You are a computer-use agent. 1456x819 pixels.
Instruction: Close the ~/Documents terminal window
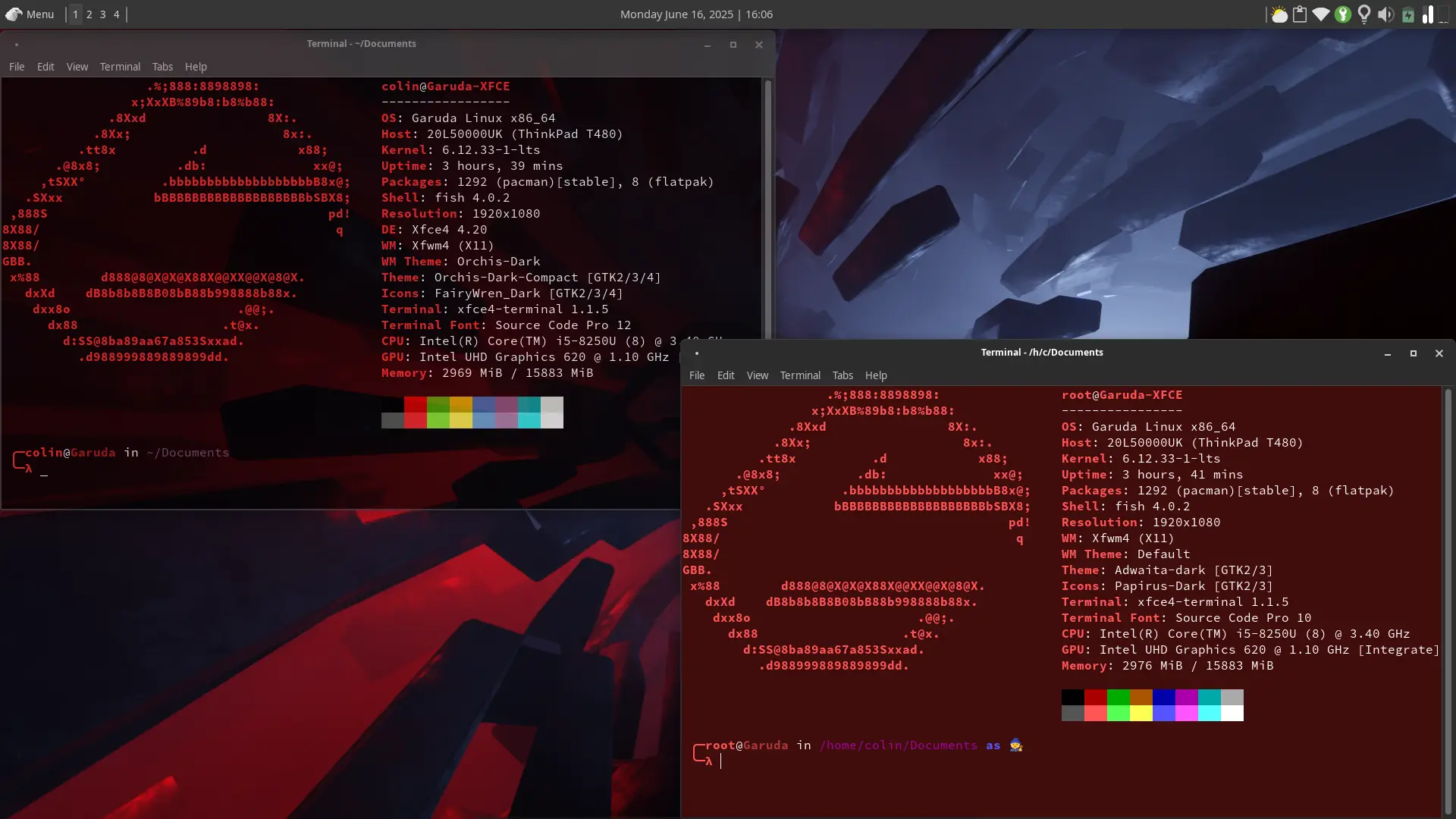point(759,45)
